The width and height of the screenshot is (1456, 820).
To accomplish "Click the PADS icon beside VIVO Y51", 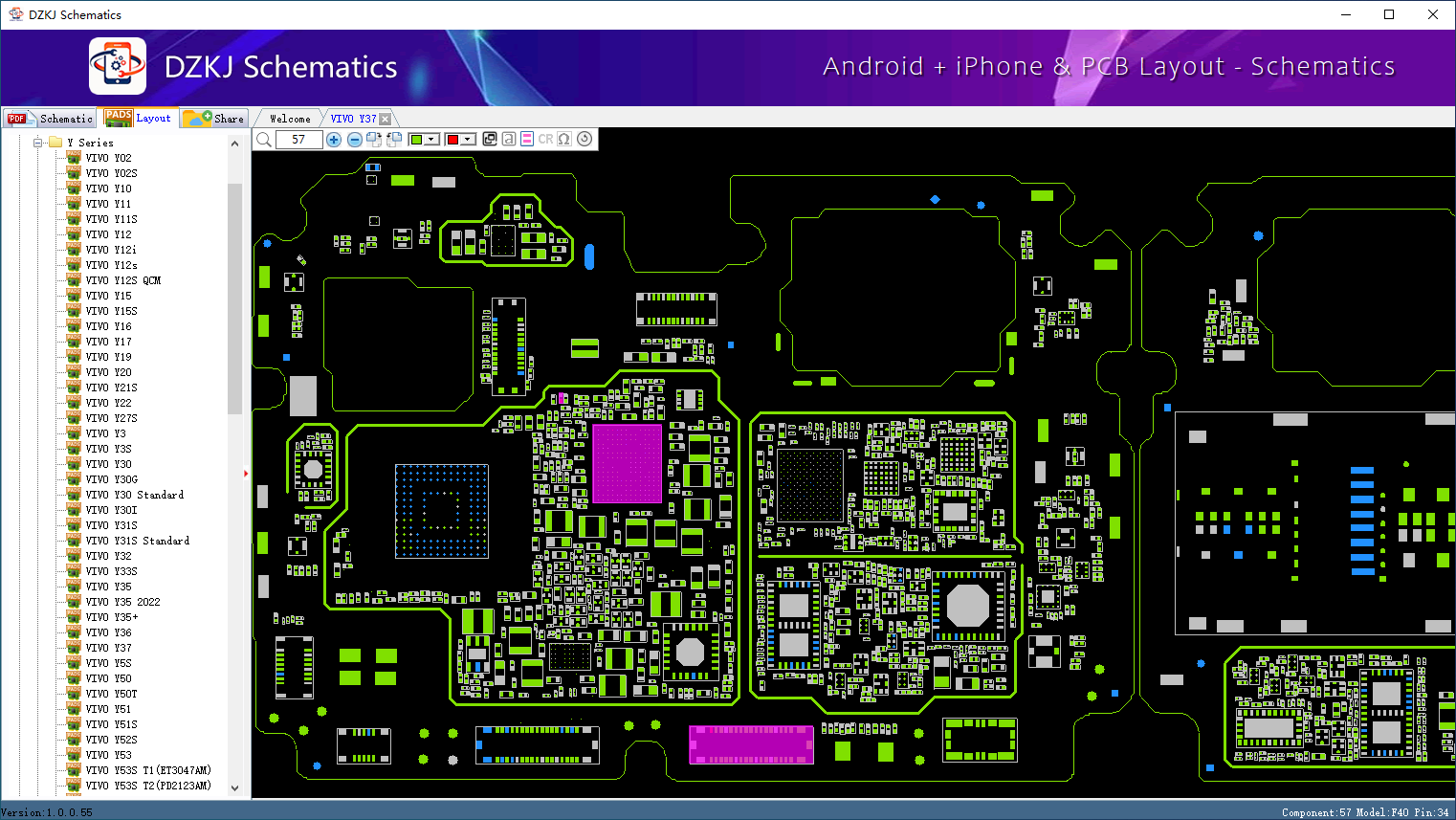I will [x=74, y=708].
